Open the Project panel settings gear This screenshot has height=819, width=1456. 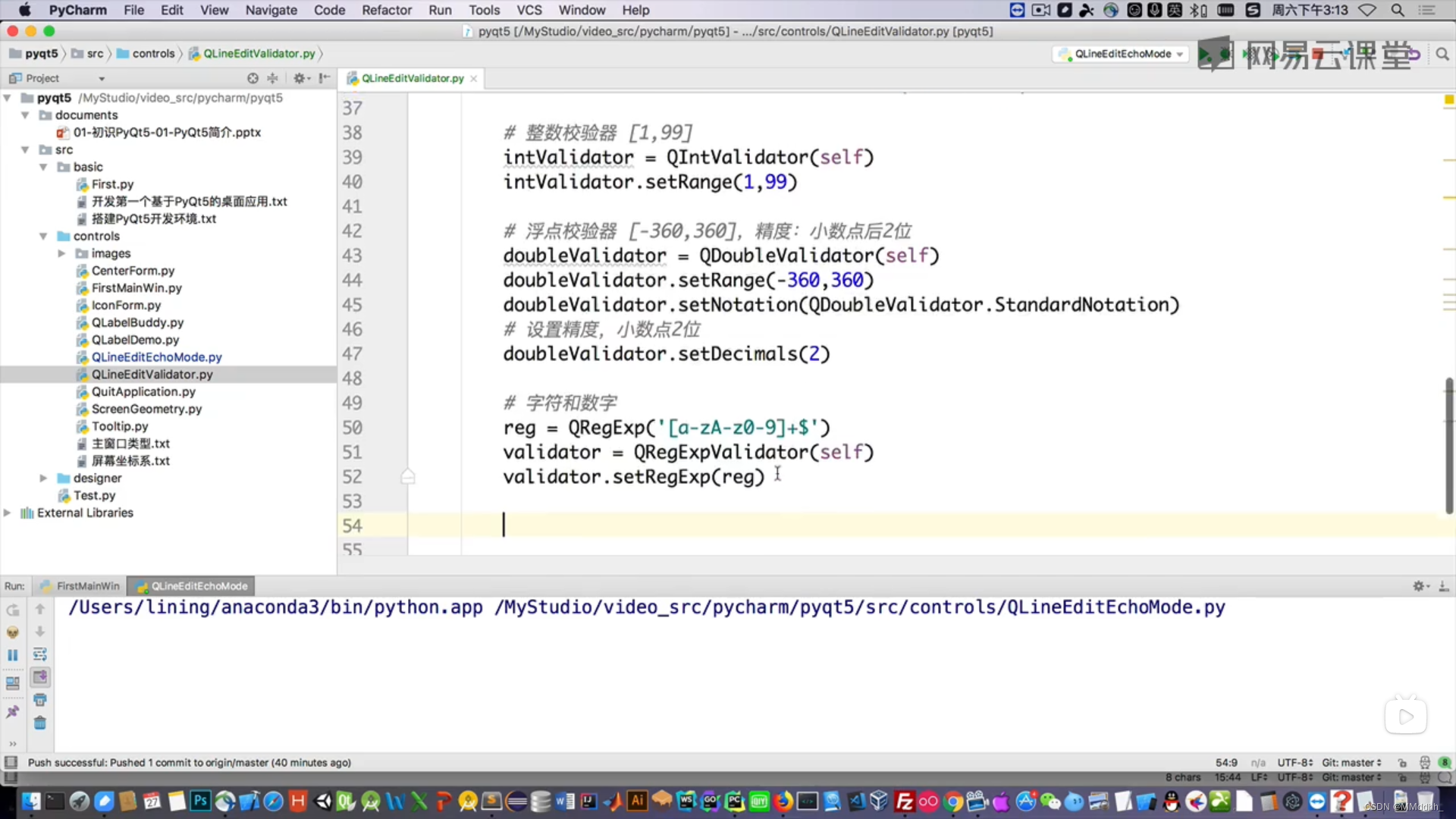[x=301, y=78]
